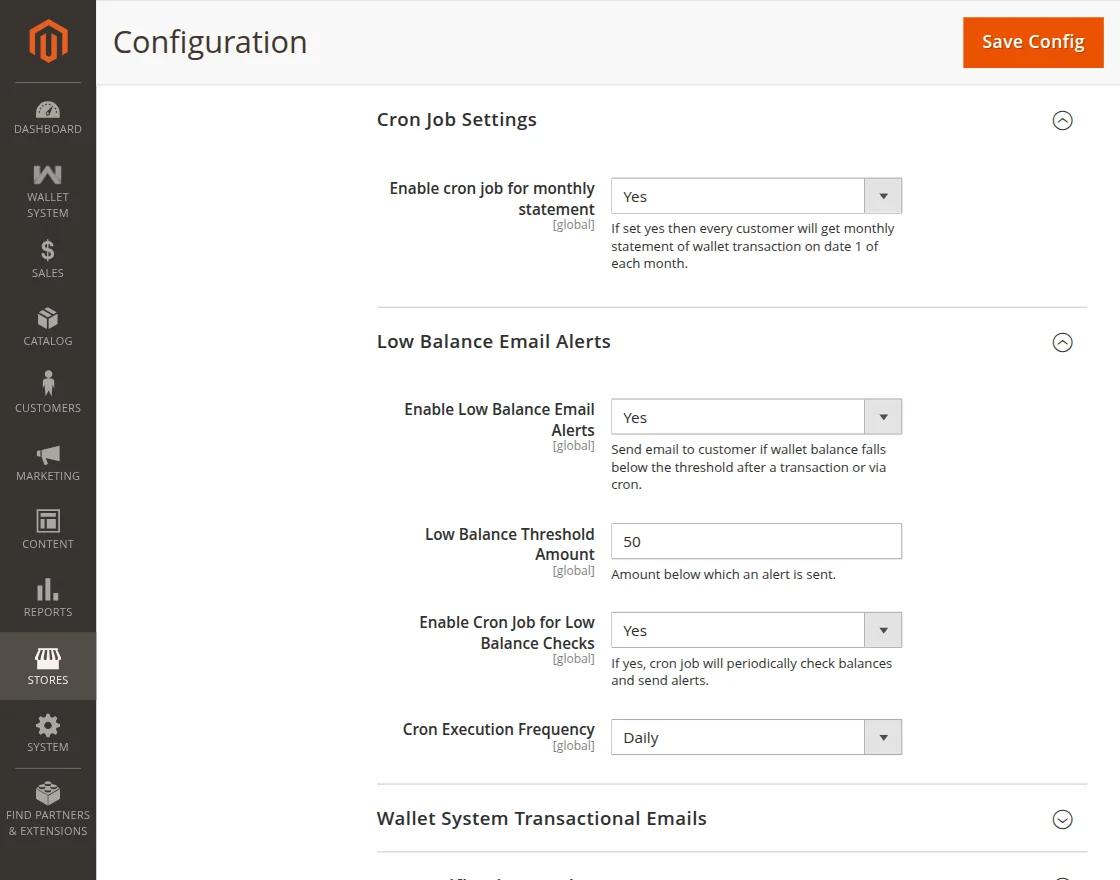Click the Low Balance Threshold Amount label
Image resolution: width=1120 pixels, height=880 pixels.
pyautogui.click(x=509, y=544)
